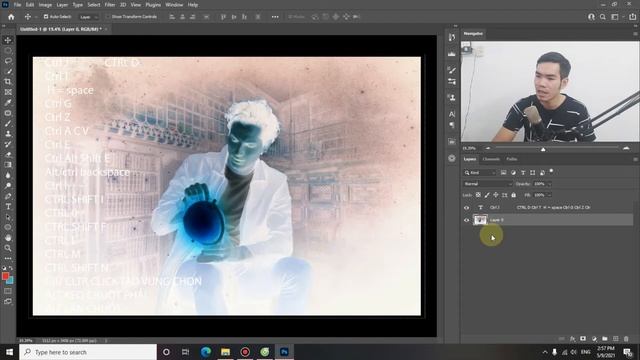This screenshot has width=640, height=360.
Task: Hide the text layer Ctrl J
Action: pos(467,208)
